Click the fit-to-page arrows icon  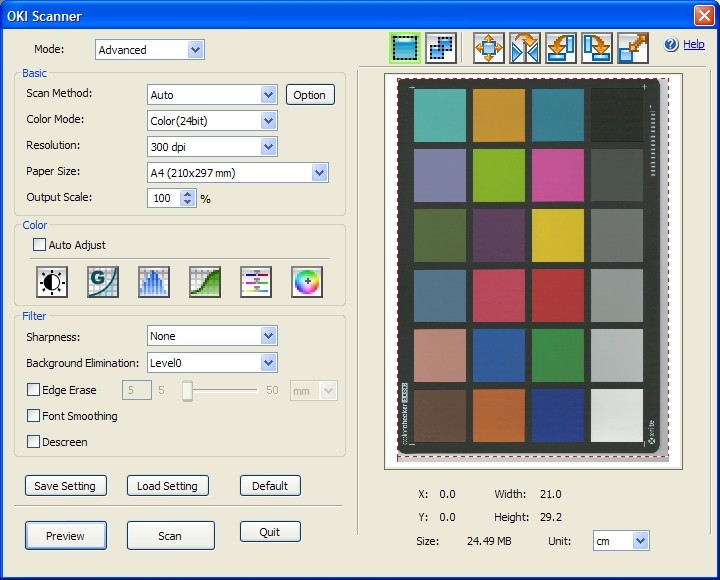tap(489, 48)
